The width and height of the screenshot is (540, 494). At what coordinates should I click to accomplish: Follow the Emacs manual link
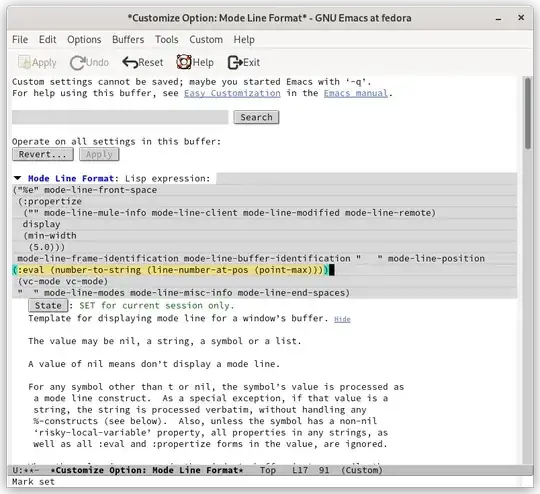tap(356, 93)
